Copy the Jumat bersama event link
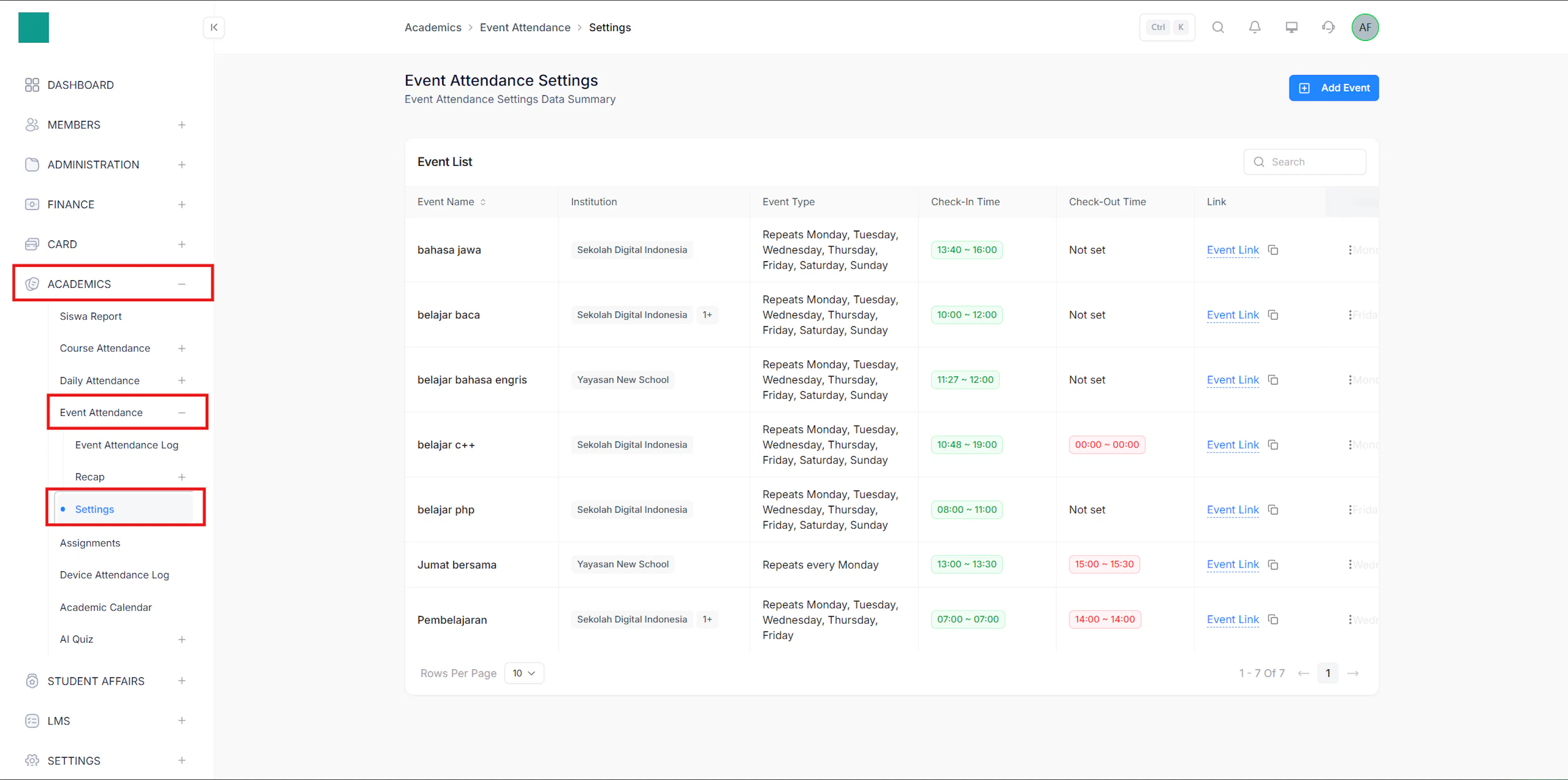1568x780 pixels. (1273, 564)
